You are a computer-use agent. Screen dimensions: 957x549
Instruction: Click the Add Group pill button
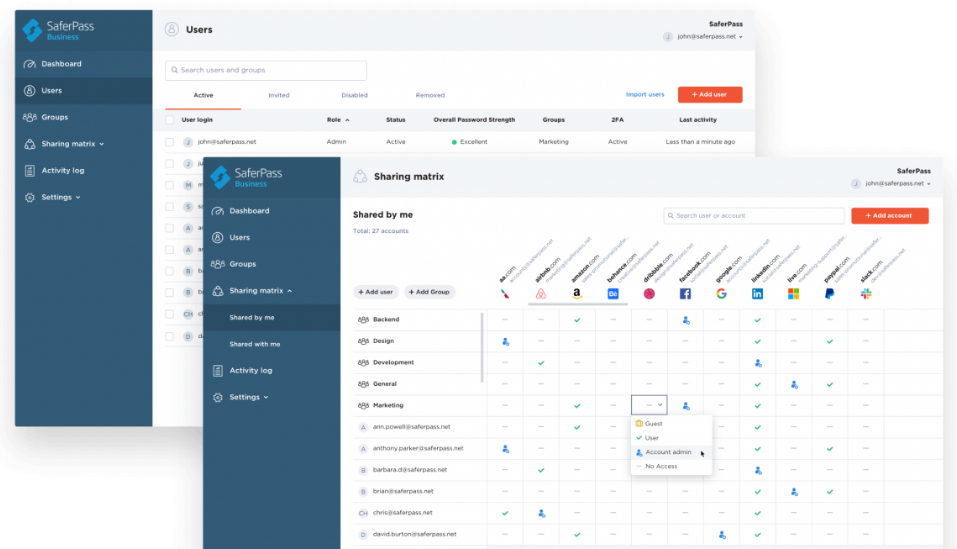pos(429,292)
